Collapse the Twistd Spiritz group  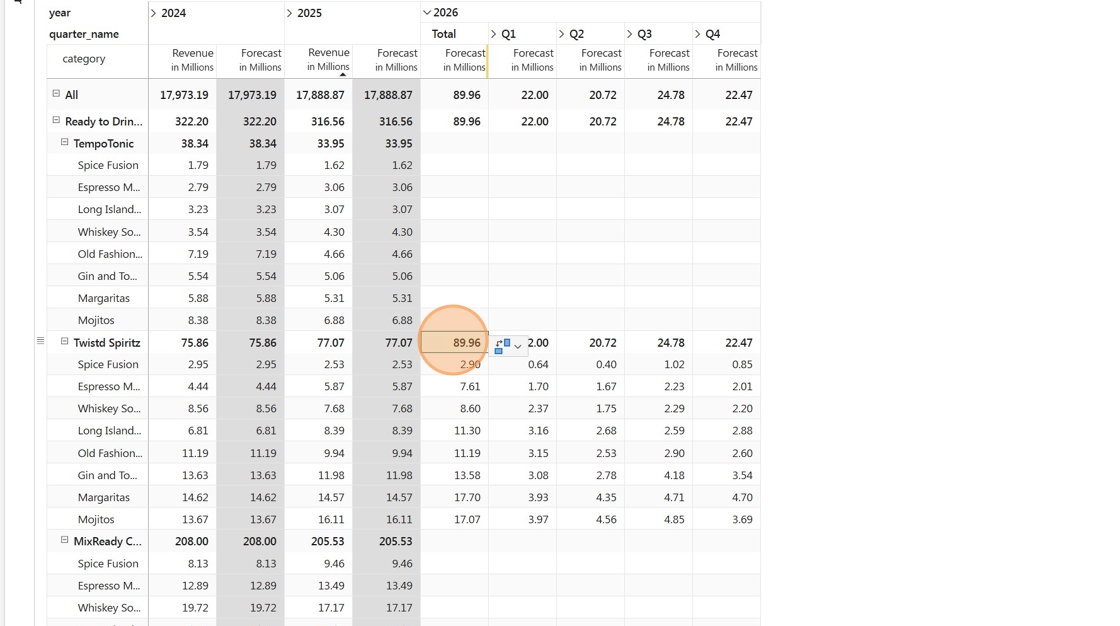point(64,342)
